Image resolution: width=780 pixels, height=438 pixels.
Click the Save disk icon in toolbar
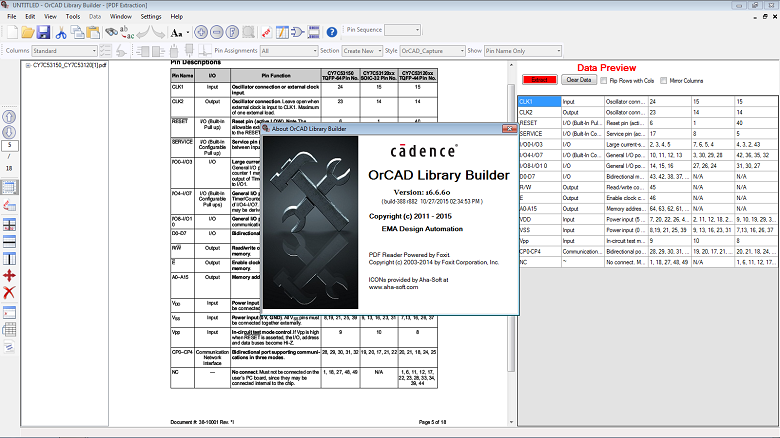point(45,32)
